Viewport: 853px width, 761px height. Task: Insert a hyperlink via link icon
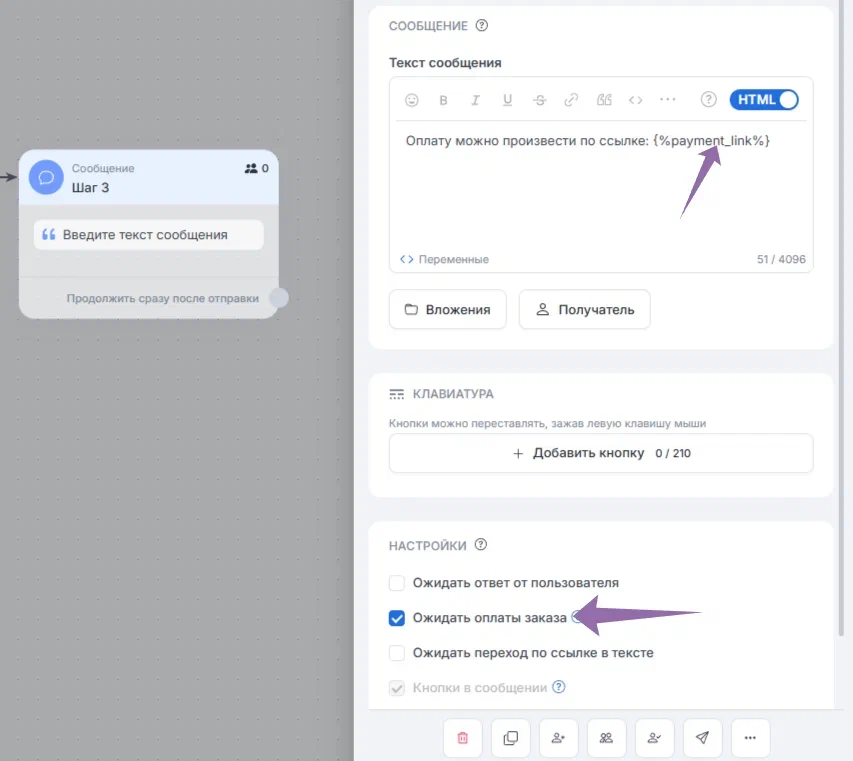(571, 100)
